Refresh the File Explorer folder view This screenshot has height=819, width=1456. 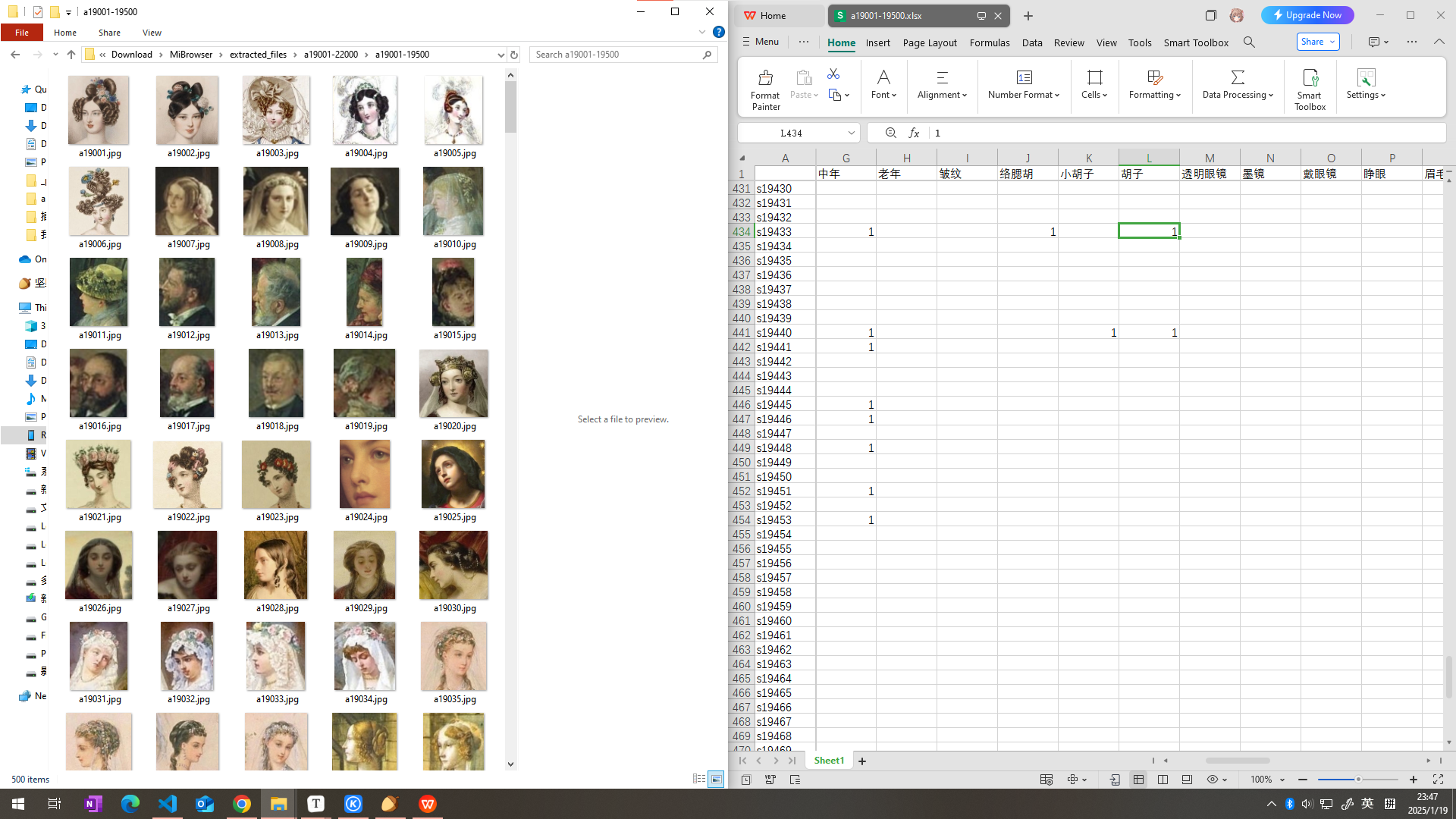[514, 55]
